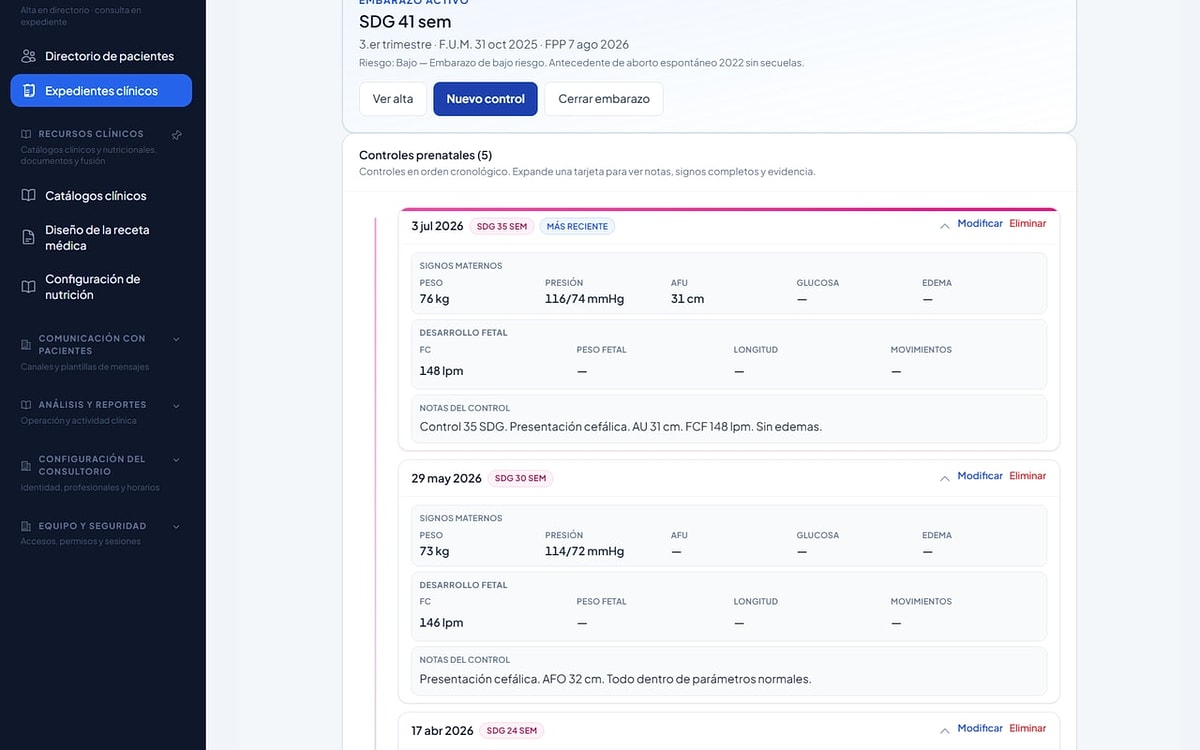The image size is (1200, 750).
Task: Click the Diseño de la receta médica document icon
Action: [x=29, y=238]
